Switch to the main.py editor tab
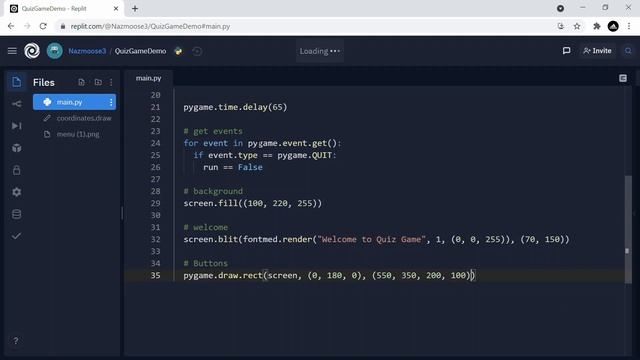 149,78
